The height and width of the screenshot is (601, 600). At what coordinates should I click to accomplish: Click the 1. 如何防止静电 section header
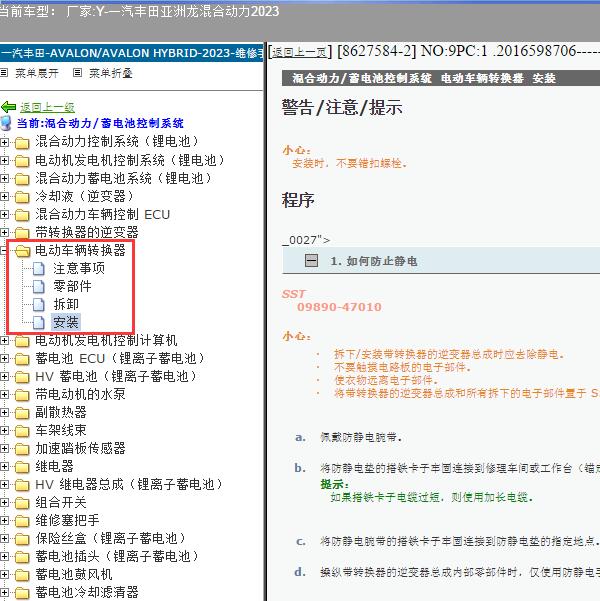[441, 261]
